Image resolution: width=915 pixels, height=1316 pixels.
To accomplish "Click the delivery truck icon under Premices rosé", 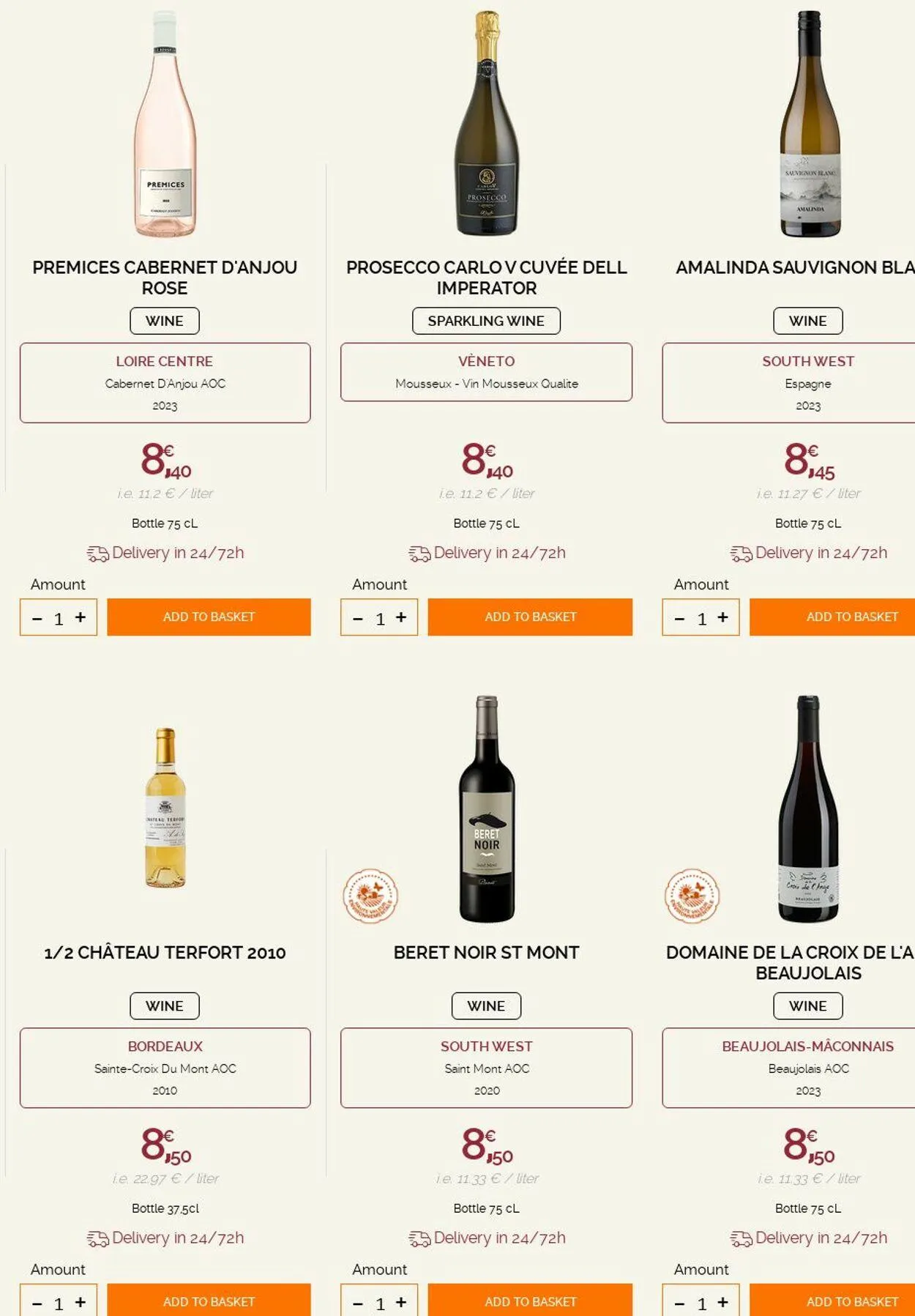I will [x=97, y=554].
